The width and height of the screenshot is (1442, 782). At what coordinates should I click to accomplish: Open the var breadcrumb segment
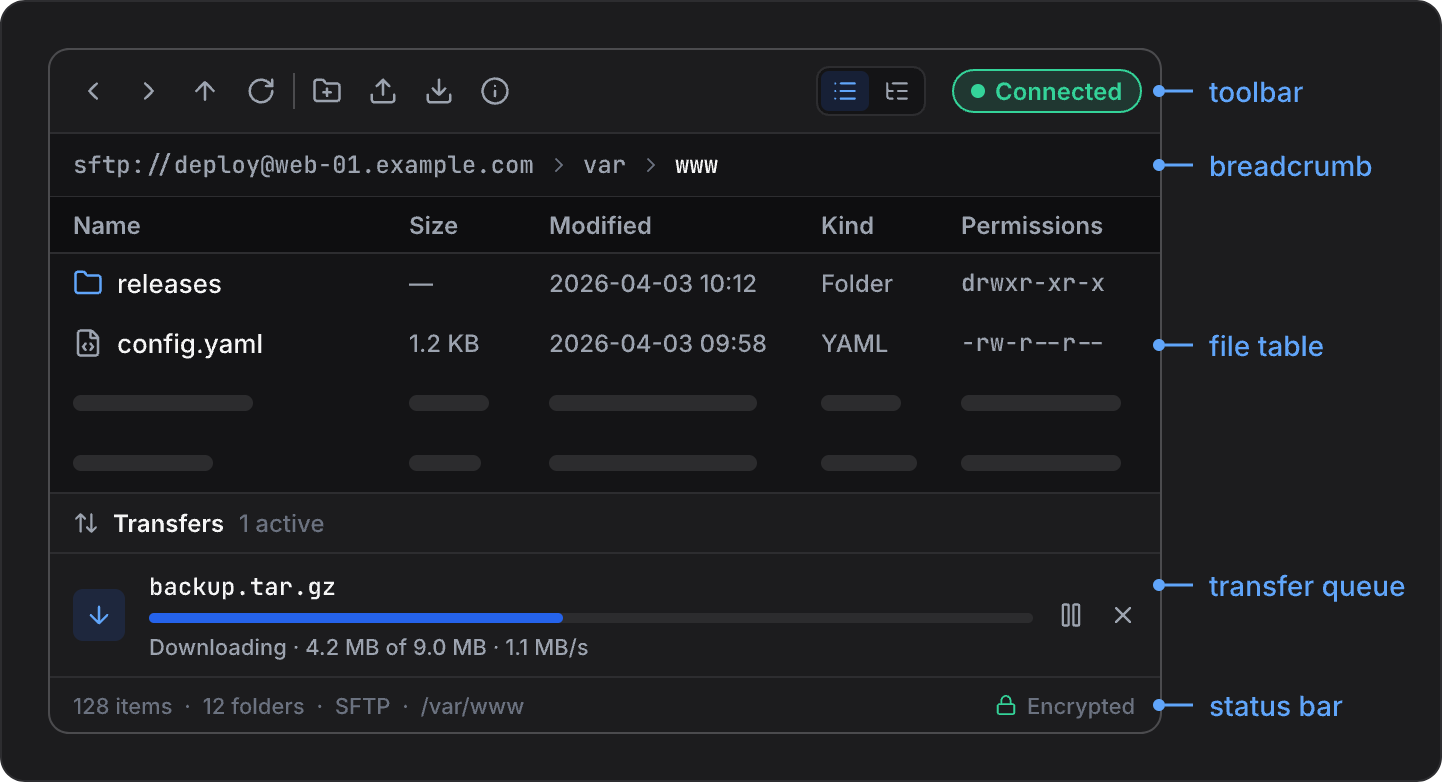[x=605, y=165]
